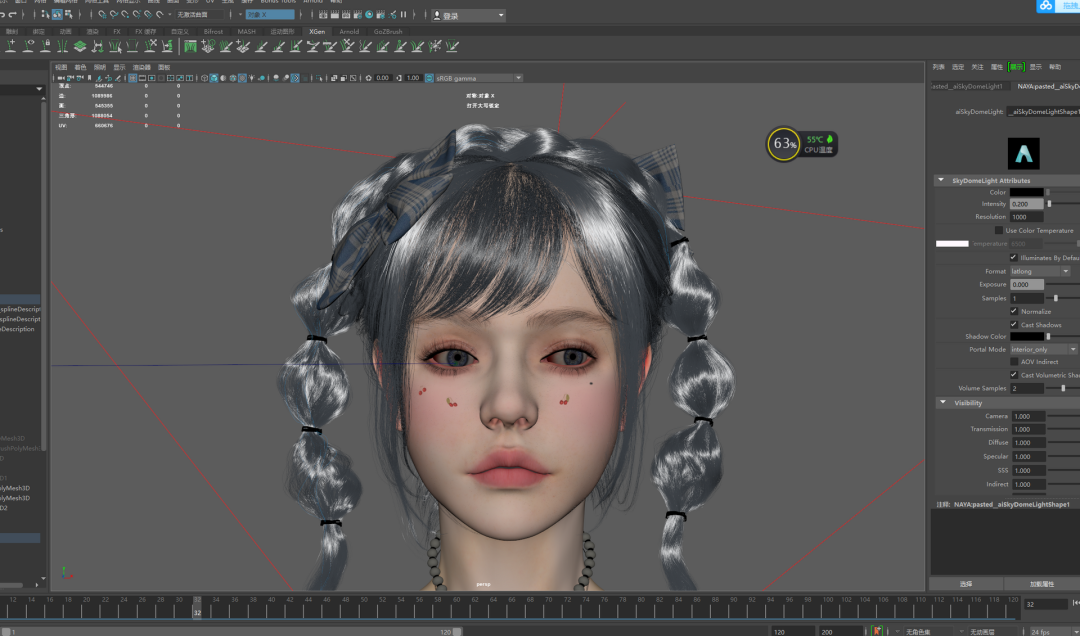Enable the AOV Indirect checkbox
This screenshot has width=1080, height=636.
(x=1013, y=361)
